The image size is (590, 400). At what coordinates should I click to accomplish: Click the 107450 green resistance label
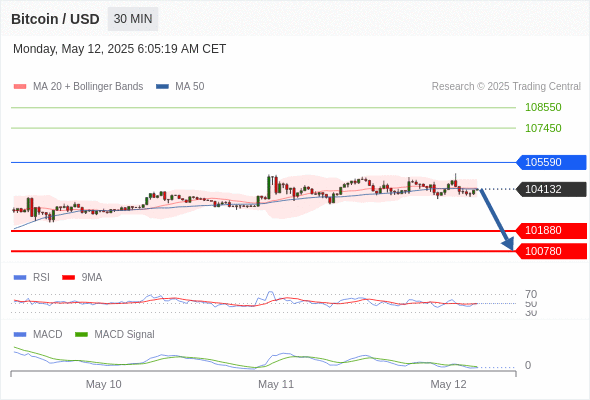[543, 128]
